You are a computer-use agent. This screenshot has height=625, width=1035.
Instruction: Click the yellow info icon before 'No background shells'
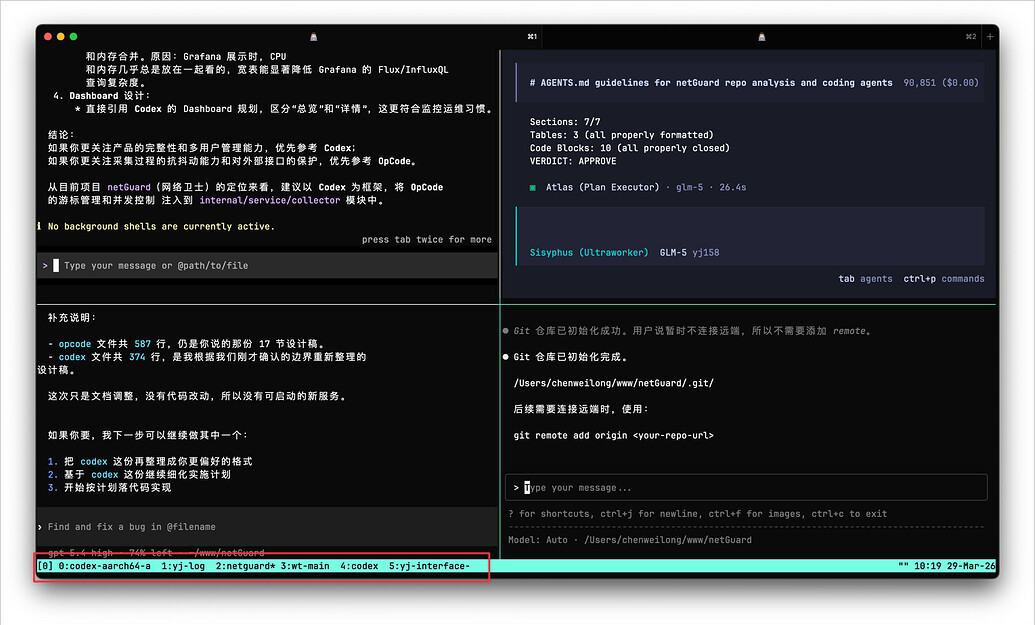coord(40,226)
